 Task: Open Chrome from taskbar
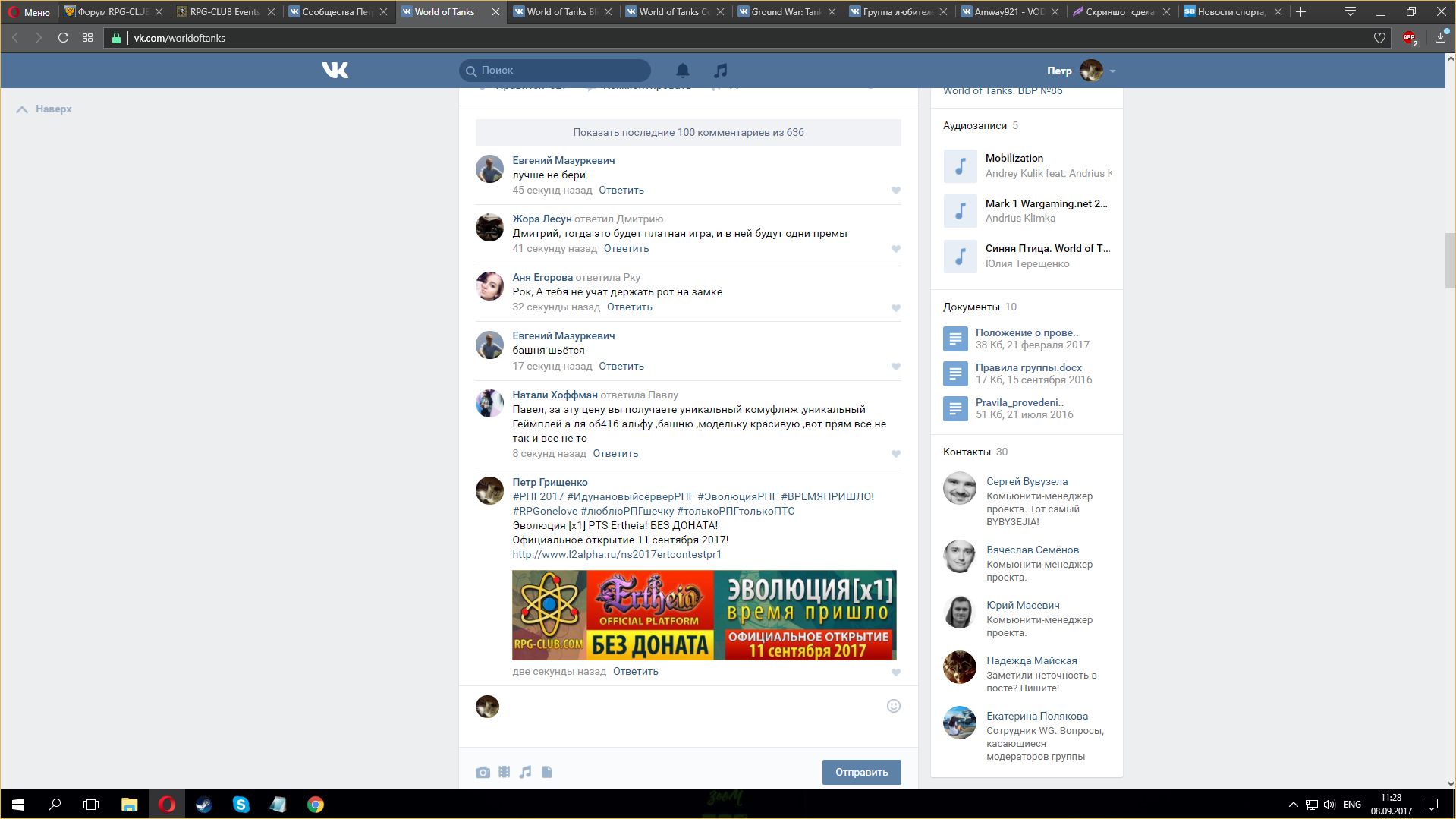[x=316, y=805]
